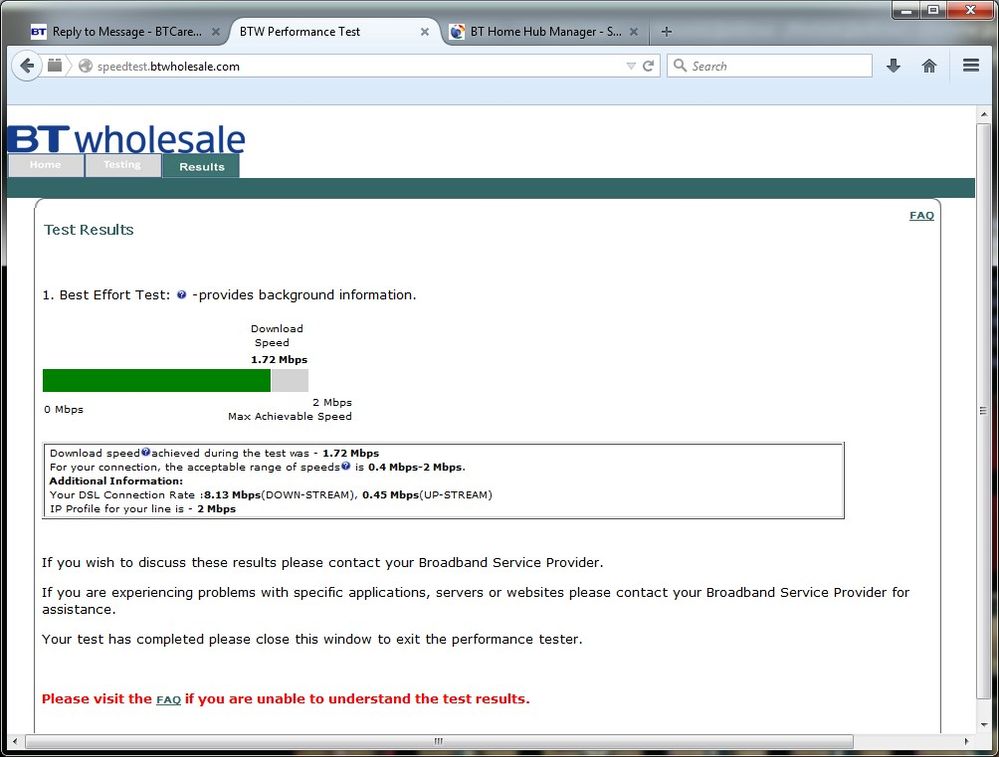Open the URL history dropdown arrow
The width and height of the screenshot is (999, 757).
tap(631, 66)
